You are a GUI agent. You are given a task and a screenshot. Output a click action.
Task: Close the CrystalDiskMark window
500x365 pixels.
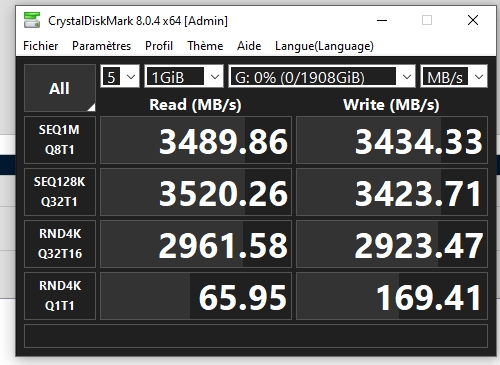pyautogui.click(x=473, y=20)
